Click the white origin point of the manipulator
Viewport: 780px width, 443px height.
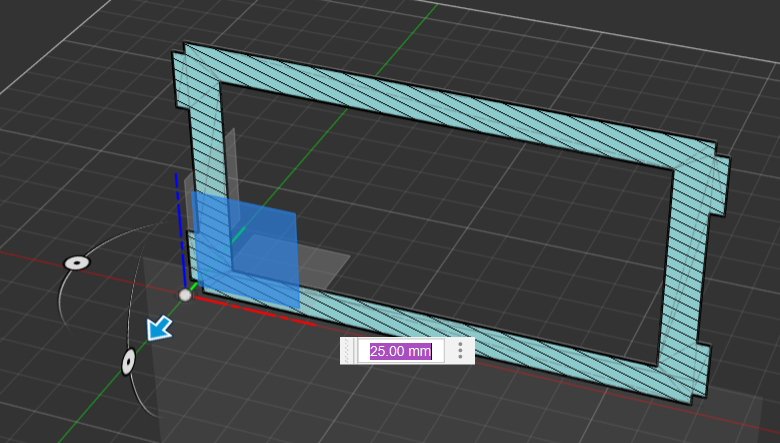[x=185, y=295]
